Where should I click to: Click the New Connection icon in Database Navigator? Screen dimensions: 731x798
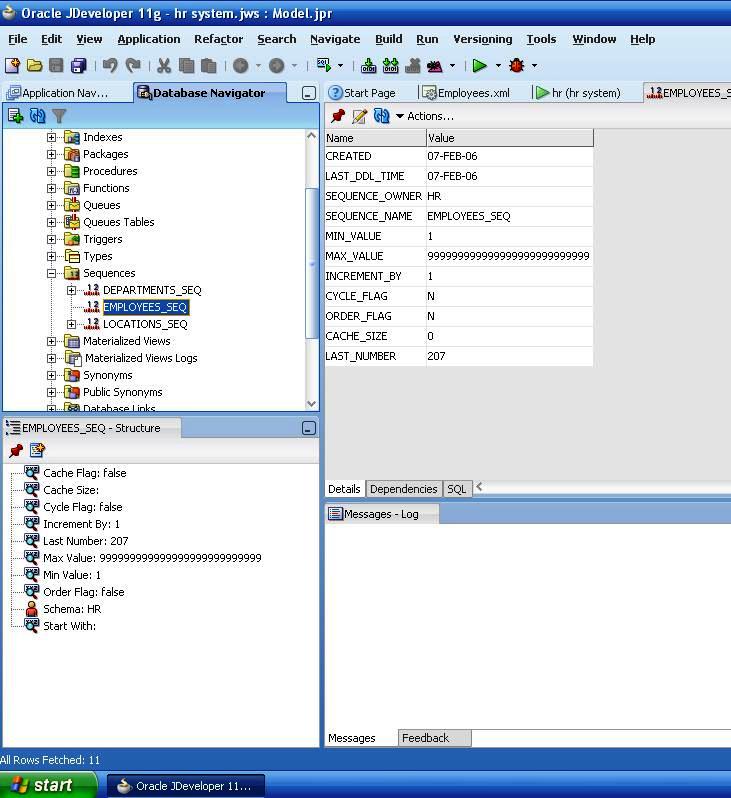coord(15,116)
